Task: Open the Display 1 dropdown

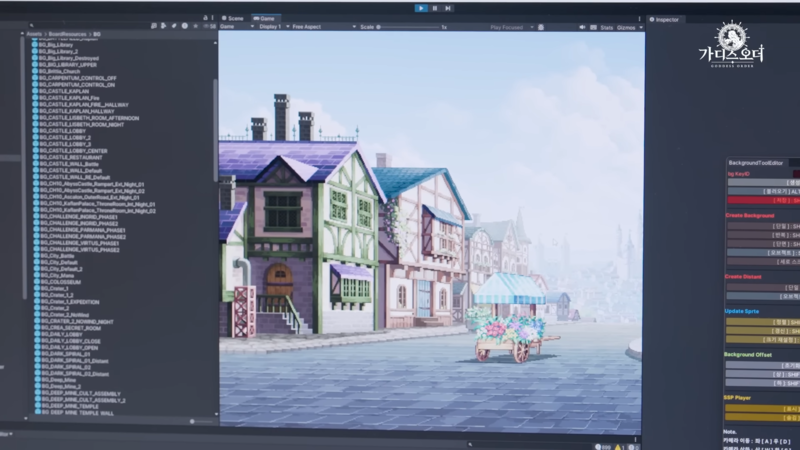Action: coord(271,27)
